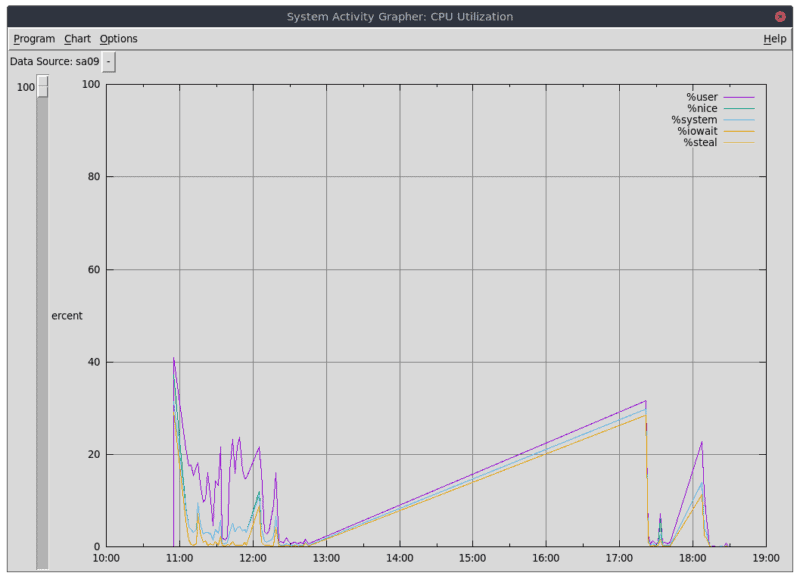Click the 11:00 x-axis time label
Screen dimensions: 800x579
[180, 558]
